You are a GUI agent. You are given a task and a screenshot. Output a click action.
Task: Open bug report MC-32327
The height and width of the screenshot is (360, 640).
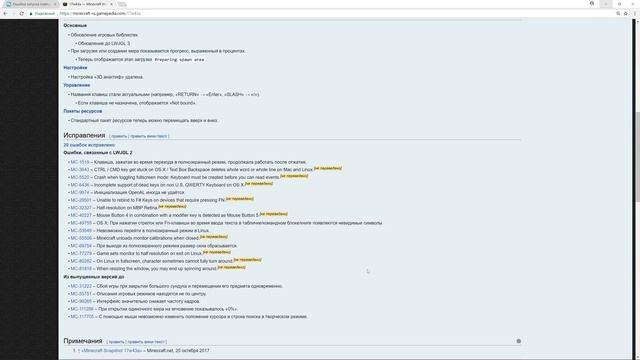(81, 208)
